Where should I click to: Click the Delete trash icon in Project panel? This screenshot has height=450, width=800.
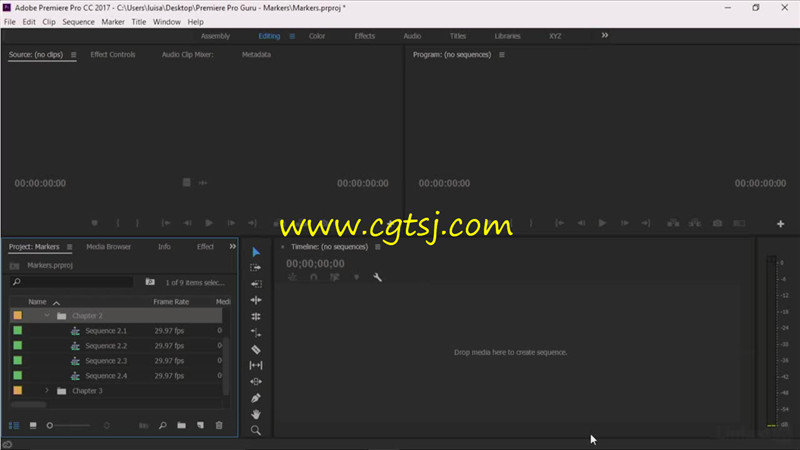click(x=219, y=425)
